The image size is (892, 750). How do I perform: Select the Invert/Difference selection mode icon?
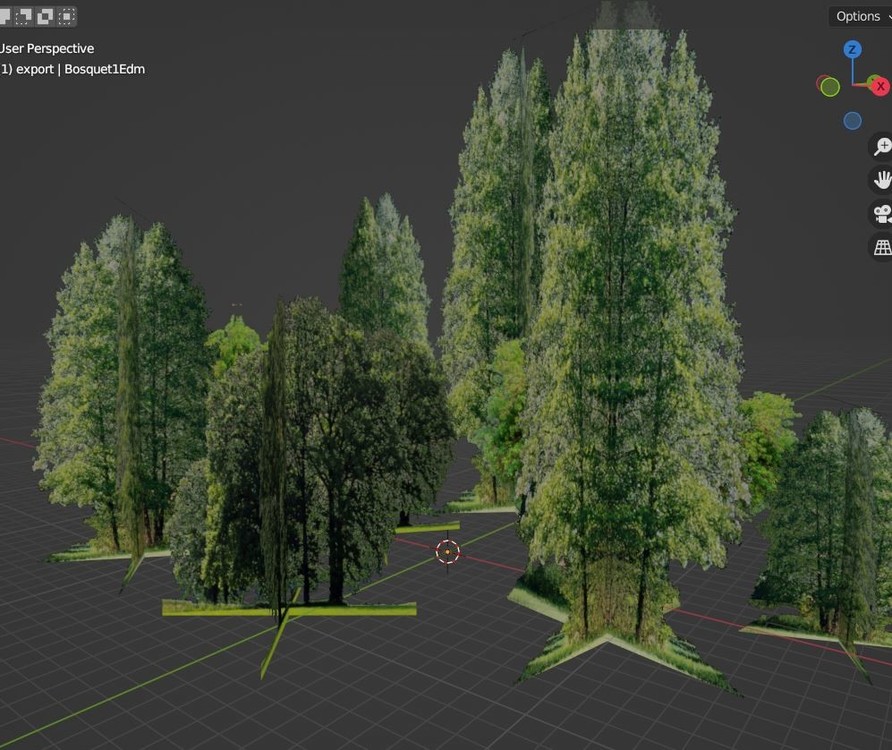tap(45, 17)
